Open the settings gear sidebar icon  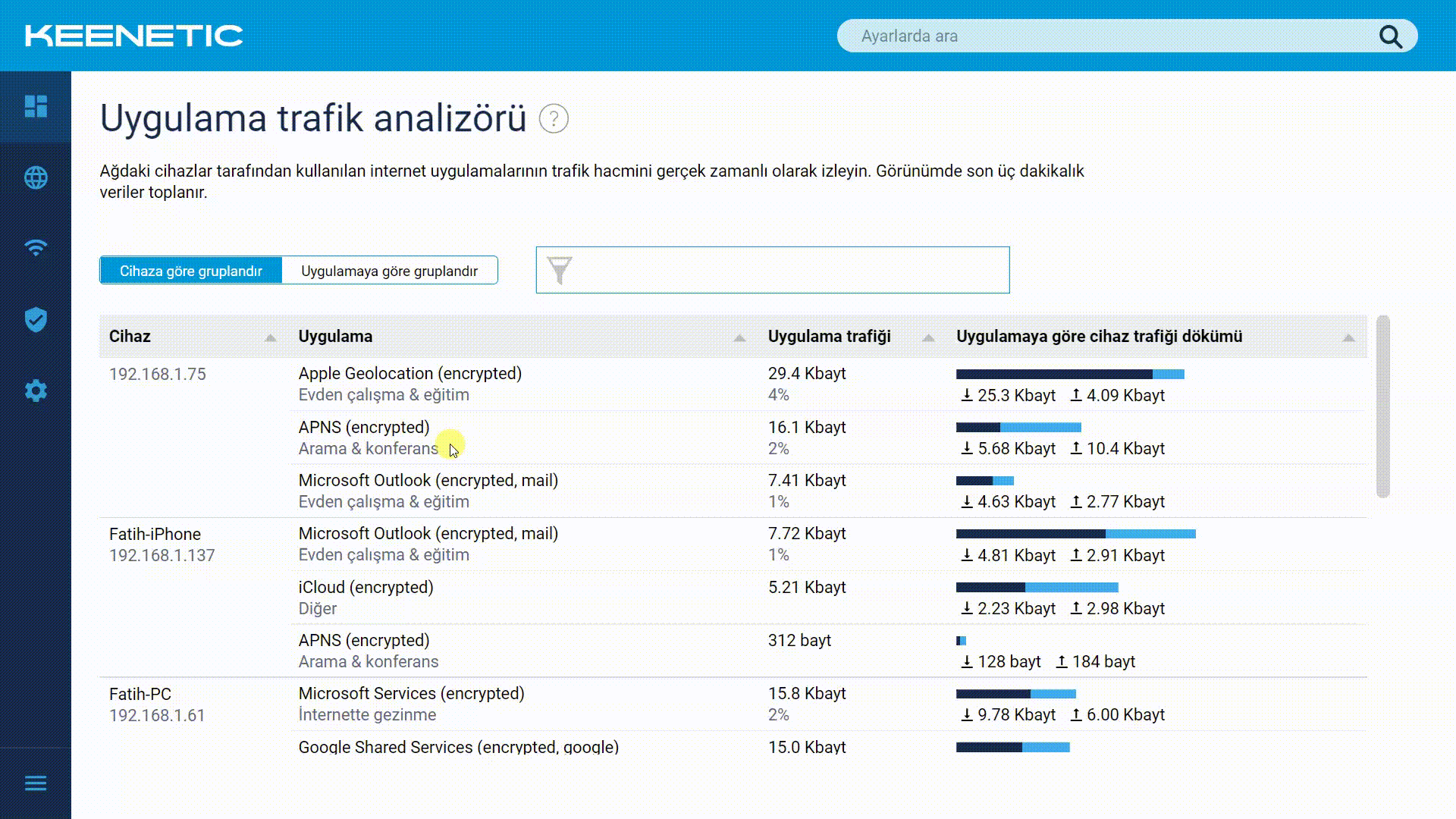tap(36, 391)
